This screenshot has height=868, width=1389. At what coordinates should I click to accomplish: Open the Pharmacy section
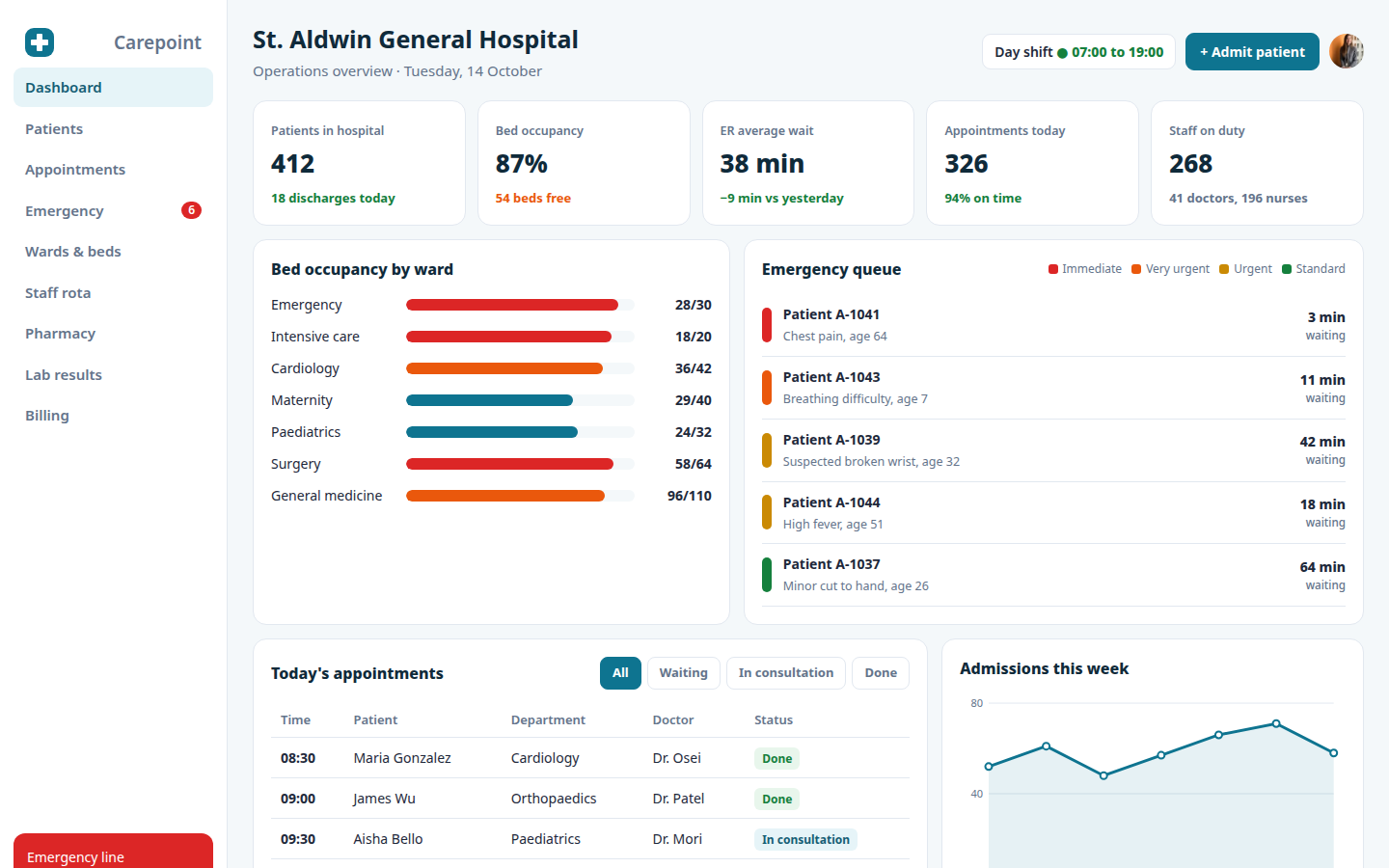pyautogui.click(x=113, y=334)
